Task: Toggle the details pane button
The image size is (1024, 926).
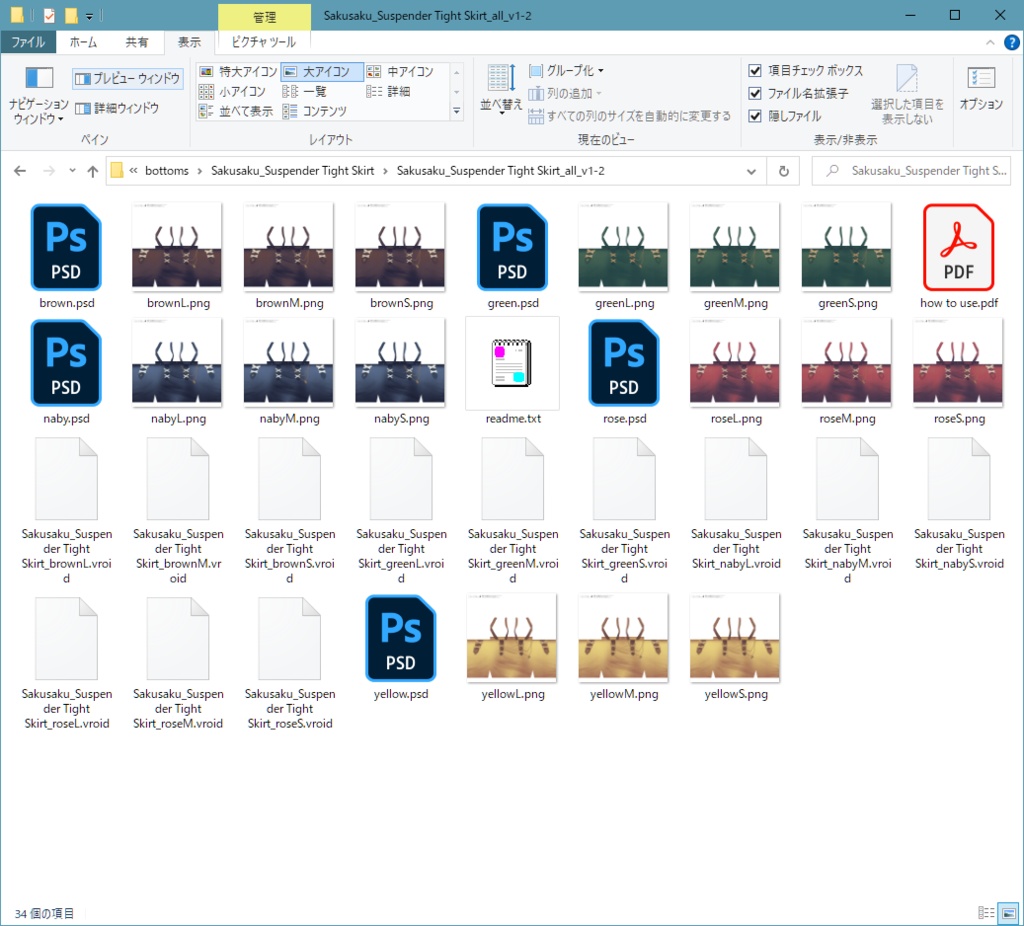Action: click(117, 108)
